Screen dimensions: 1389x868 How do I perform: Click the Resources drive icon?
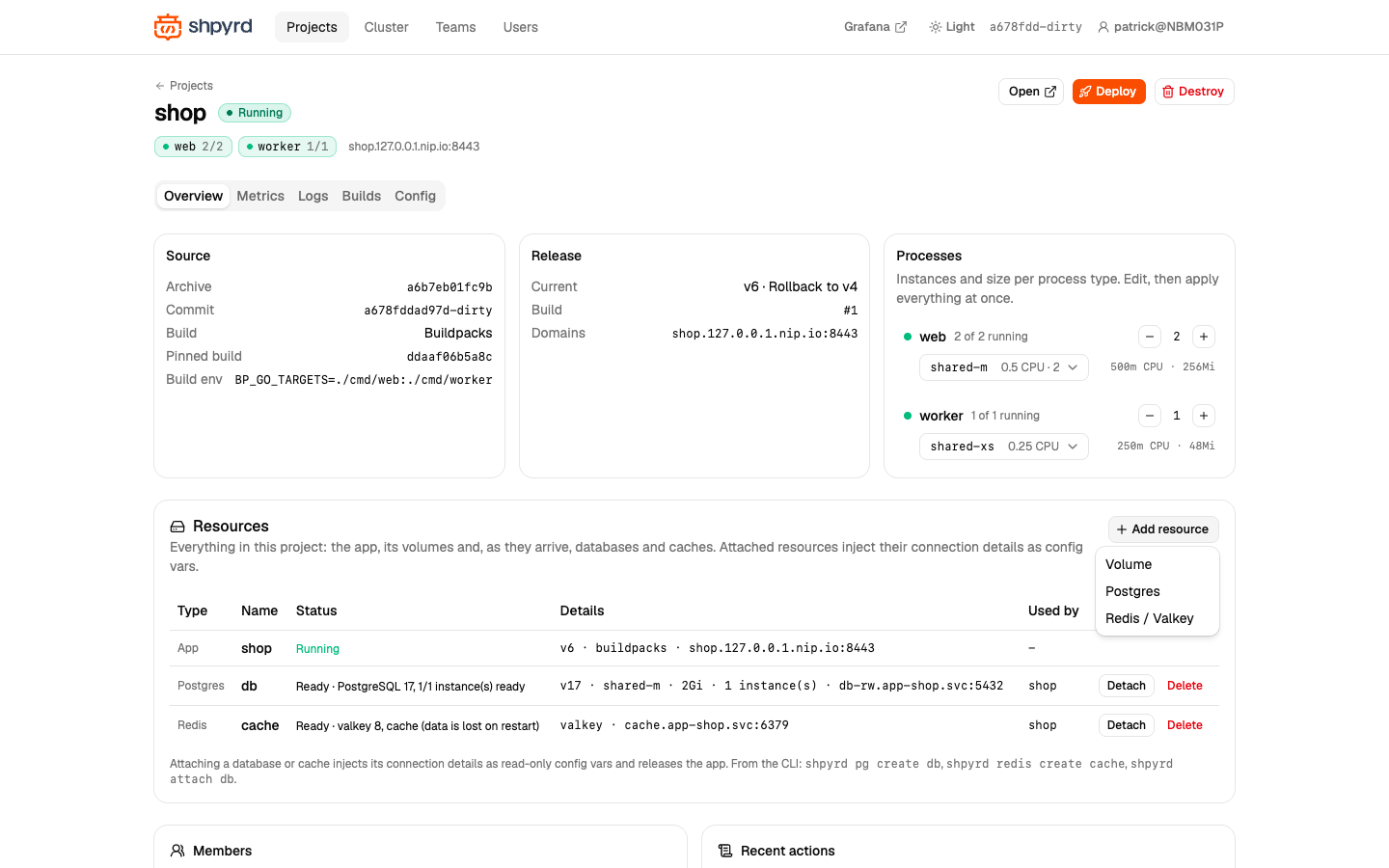(177, 527)
